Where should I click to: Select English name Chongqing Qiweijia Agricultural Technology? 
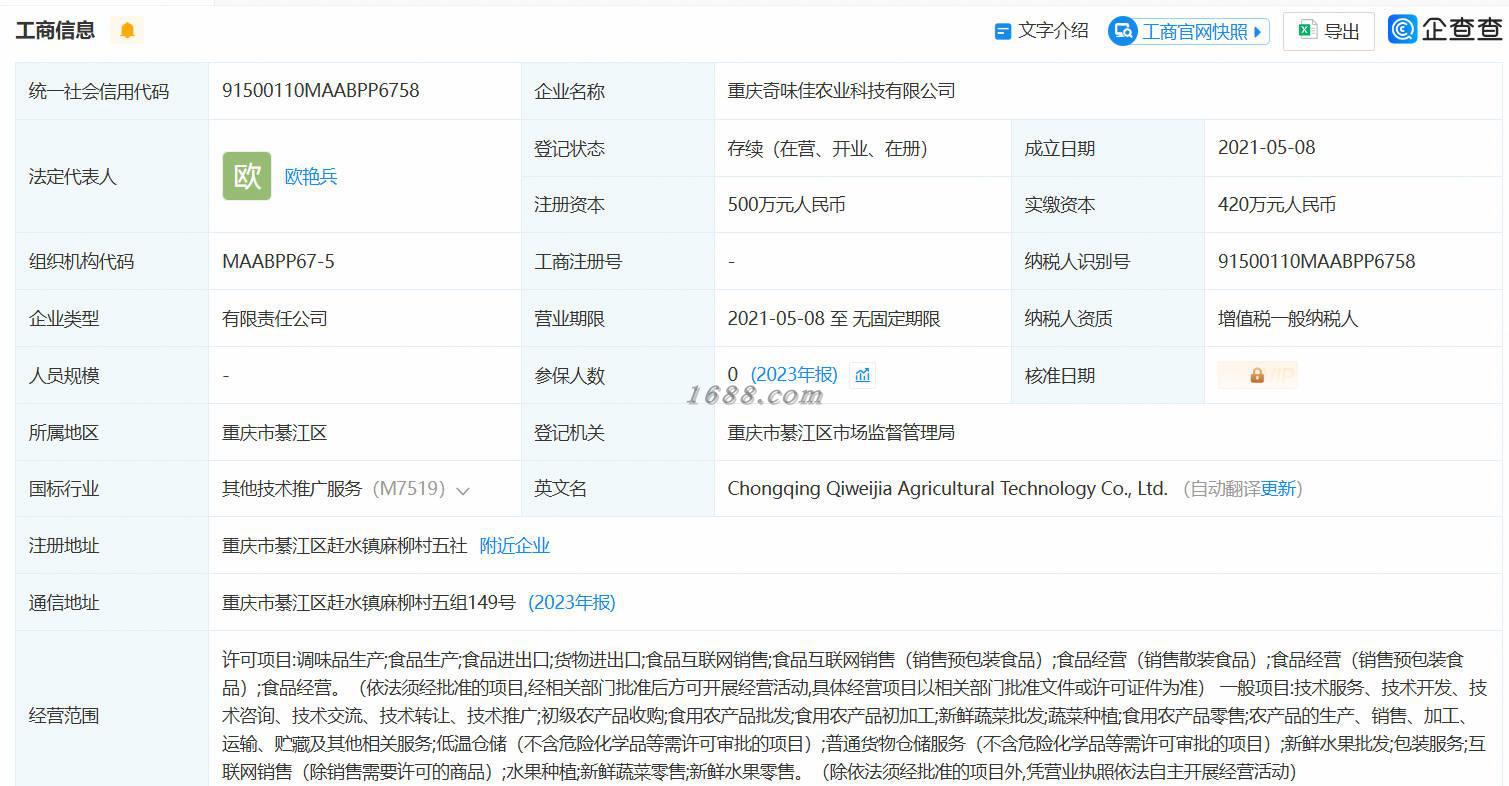point(948,489)
